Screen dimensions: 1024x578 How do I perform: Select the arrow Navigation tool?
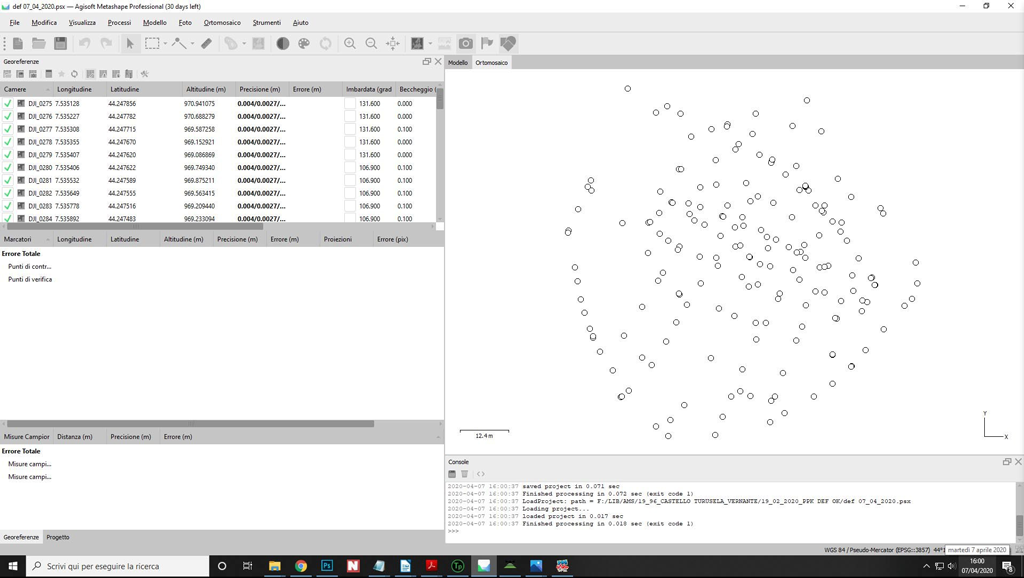(x=130, y=44)
